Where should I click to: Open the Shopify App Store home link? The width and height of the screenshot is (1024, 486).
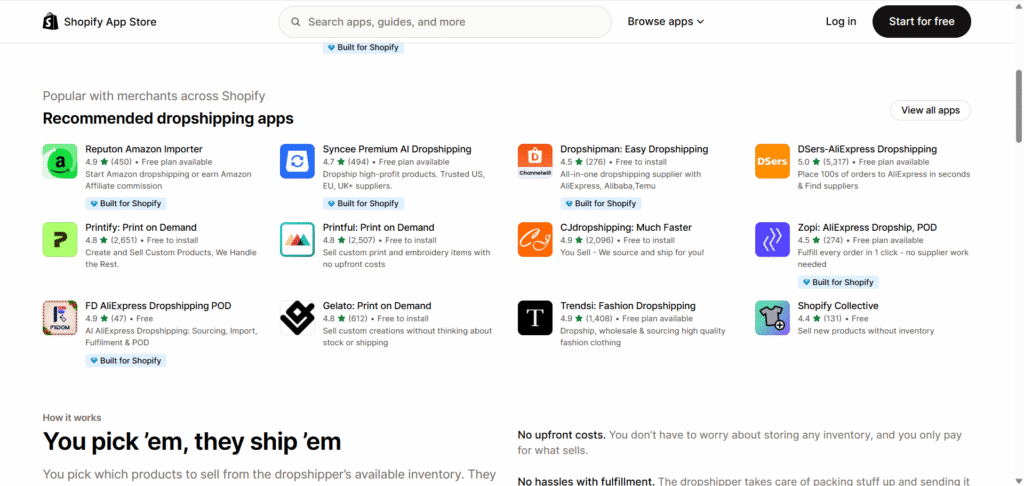point(99,22)
